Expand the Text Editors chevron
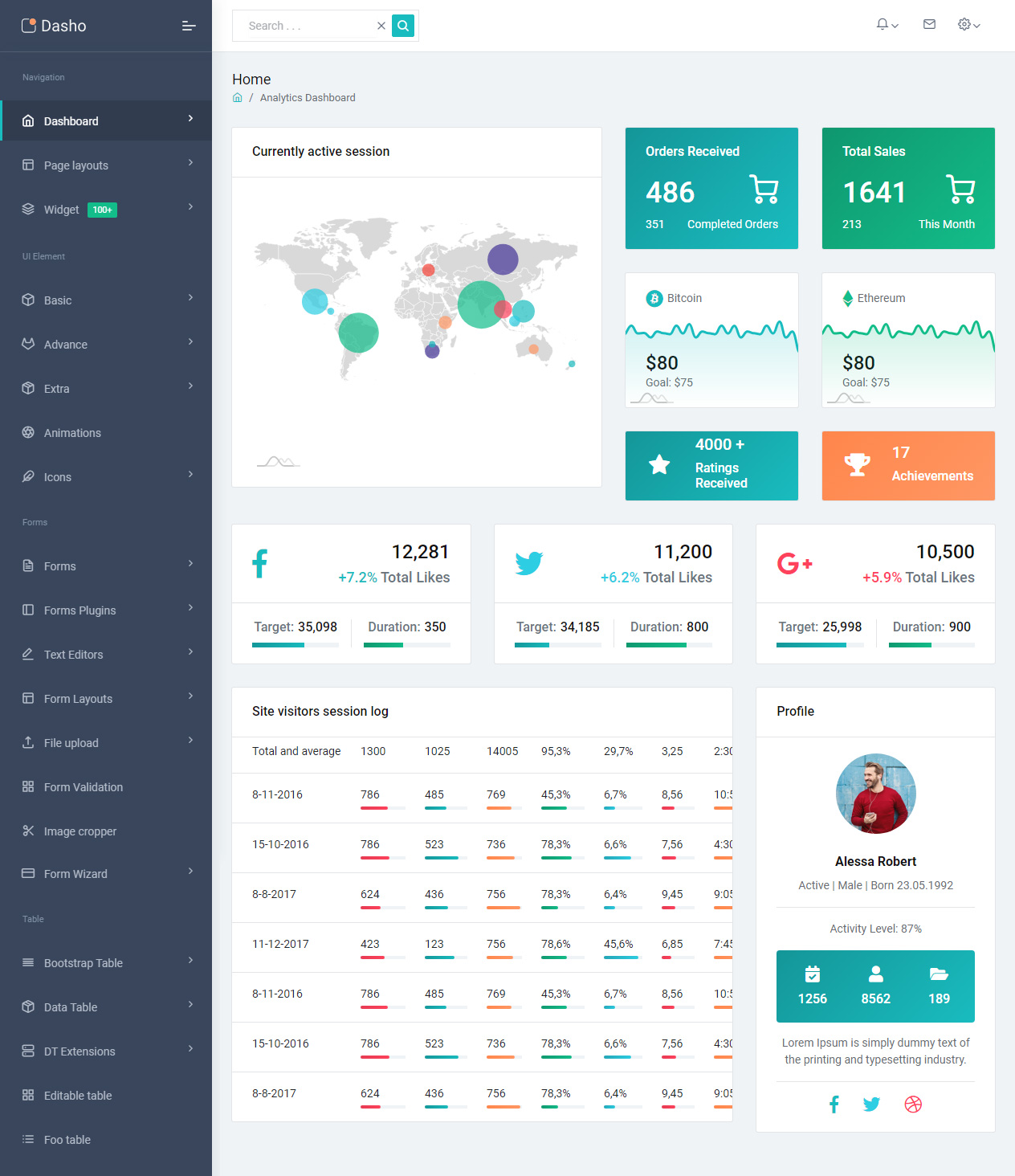This screenshot has width=1015, height=1176. click(x=190, y=651)
